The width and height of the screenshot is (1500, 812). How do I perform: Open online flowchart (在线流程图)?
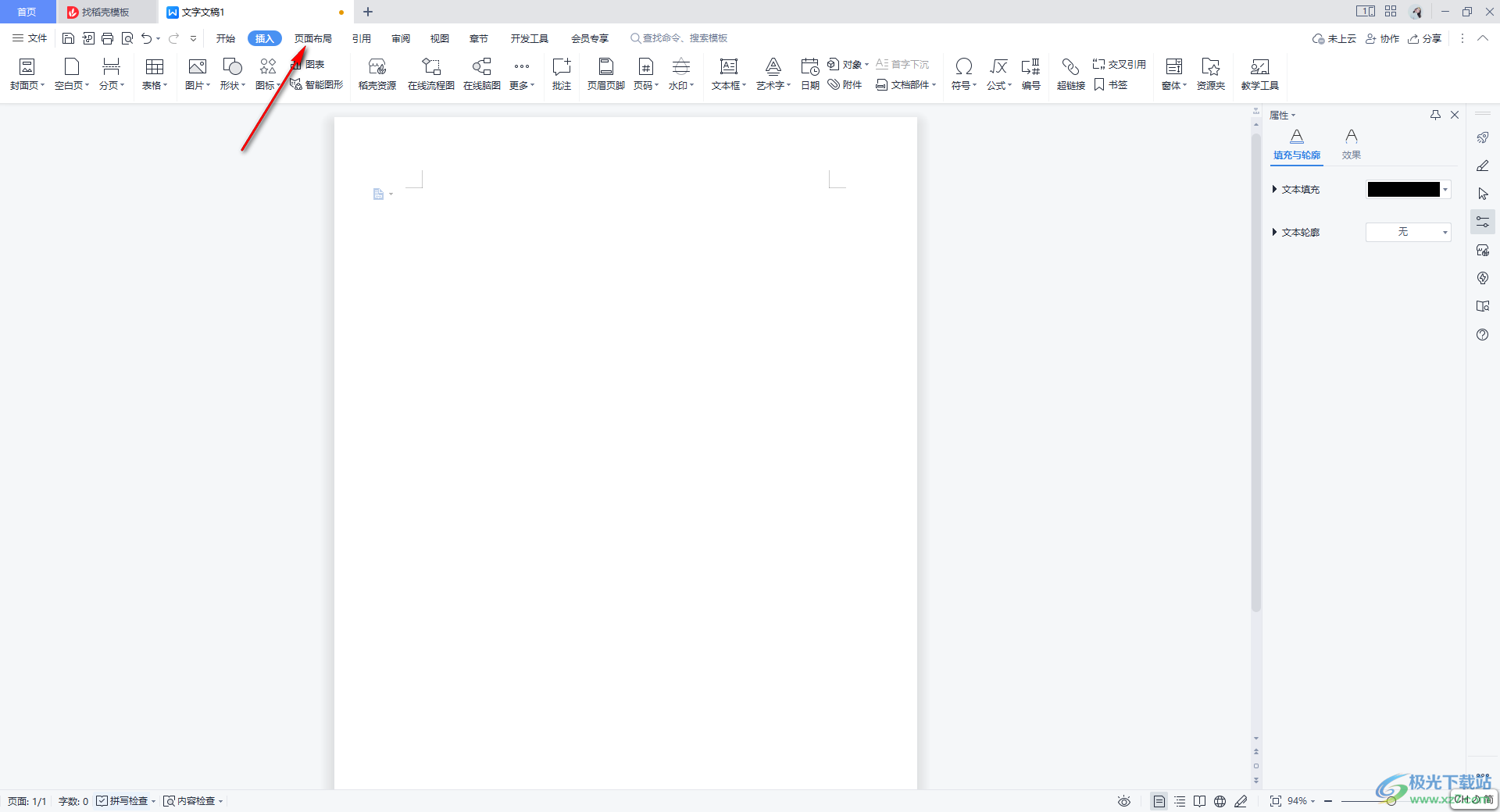point(431,74)
